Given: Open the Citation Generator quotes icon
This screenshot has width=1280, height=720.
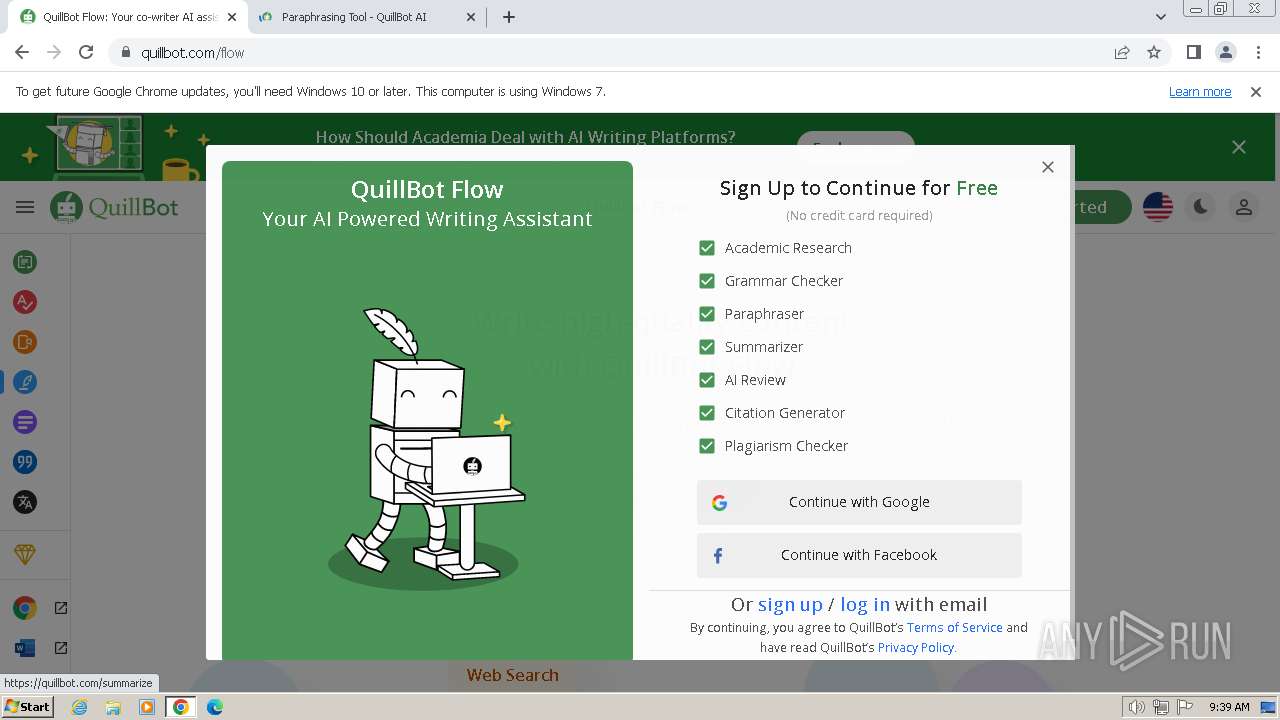Looking at the screenshot, I should (x=25, y=462).
